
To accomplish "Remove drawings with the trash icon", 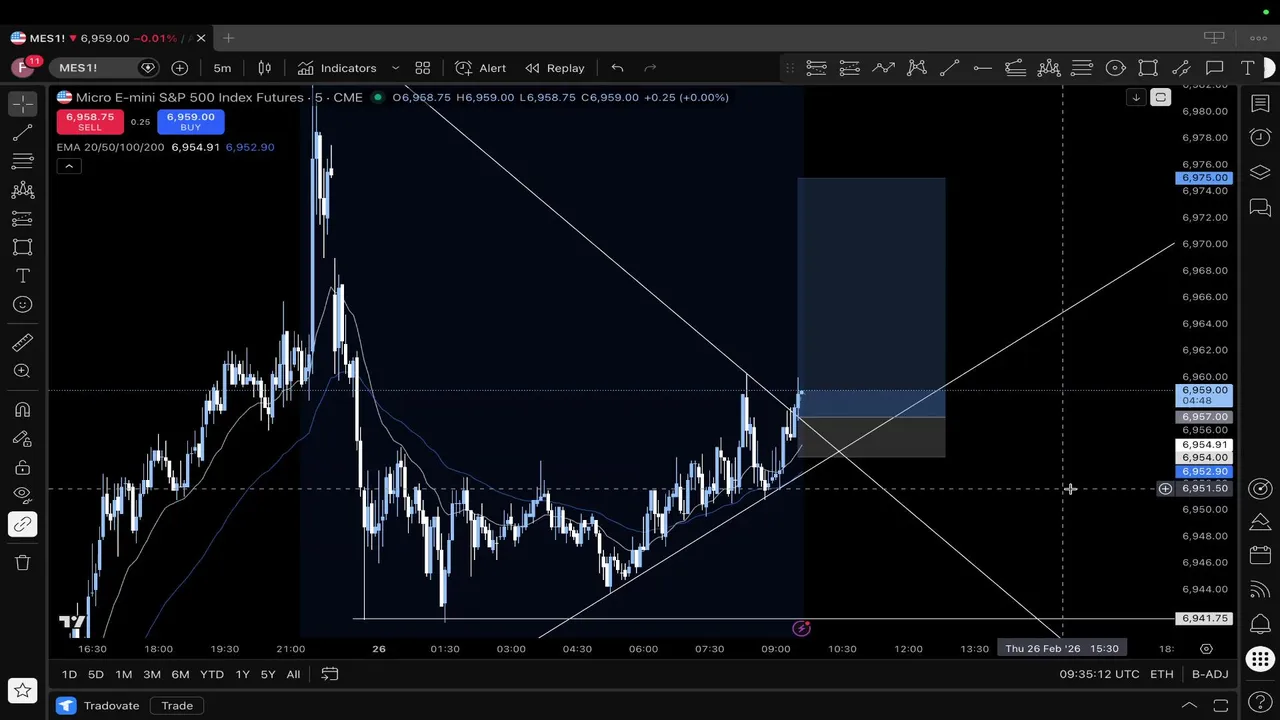I will [x=22, y=563].
